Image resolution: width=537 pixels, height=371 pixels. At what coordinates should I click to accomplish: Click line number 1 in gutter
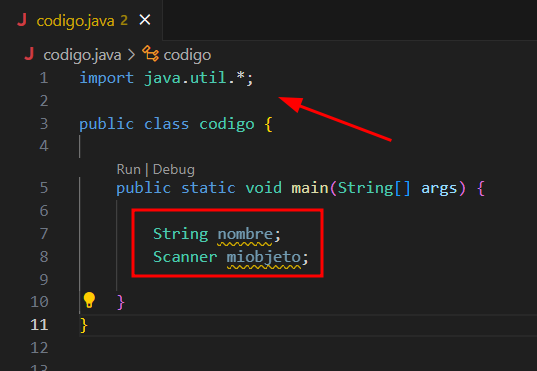coord(43,78)
